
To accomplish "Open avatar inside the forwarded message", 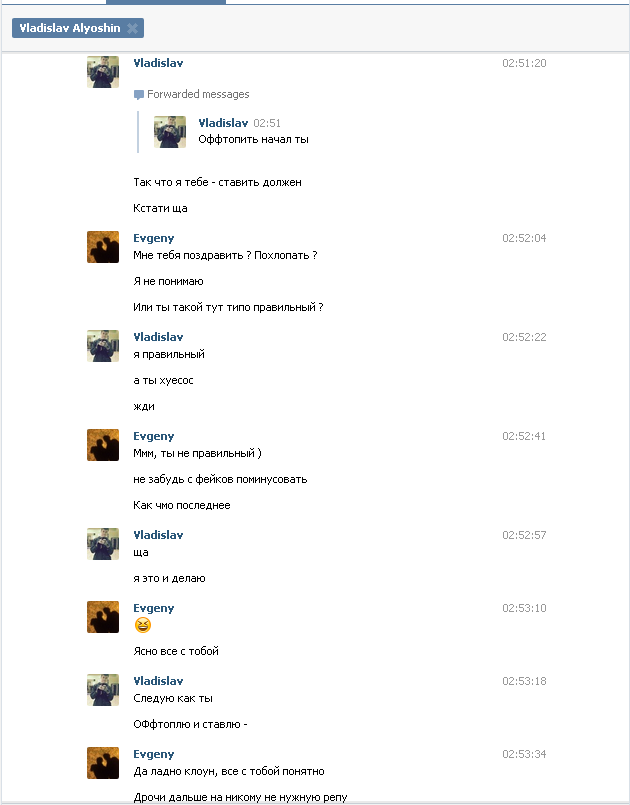I will tap(170, 132).
